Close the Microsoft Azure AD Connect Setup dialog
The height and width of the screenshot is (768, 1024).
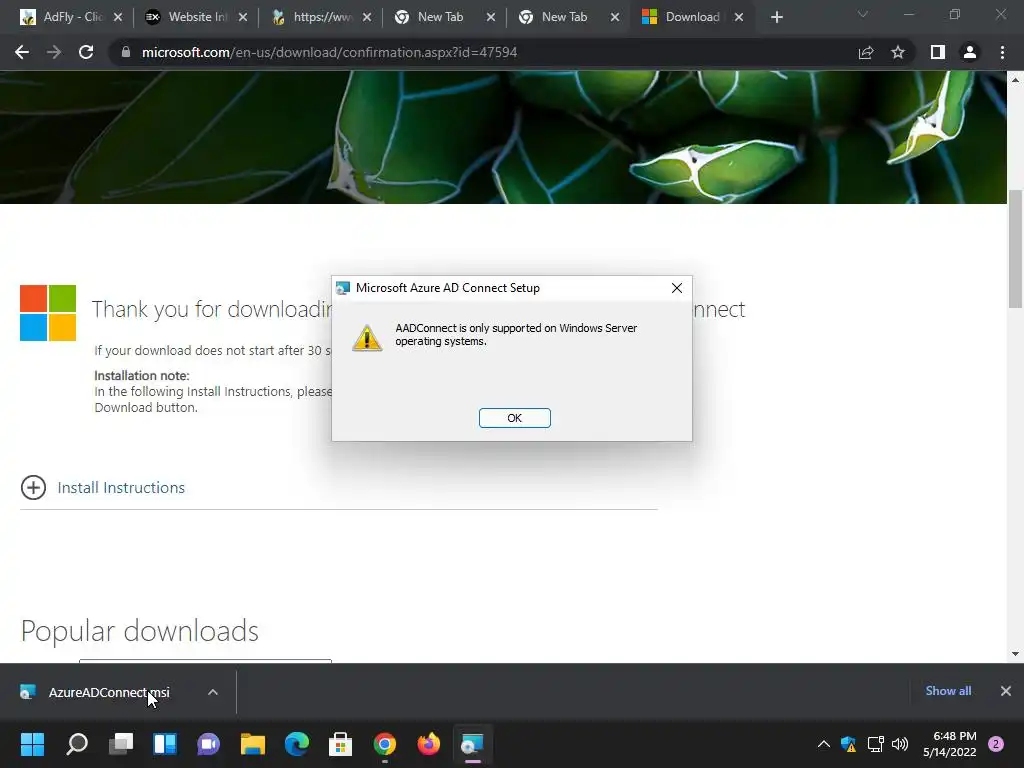tap(677, 288)
